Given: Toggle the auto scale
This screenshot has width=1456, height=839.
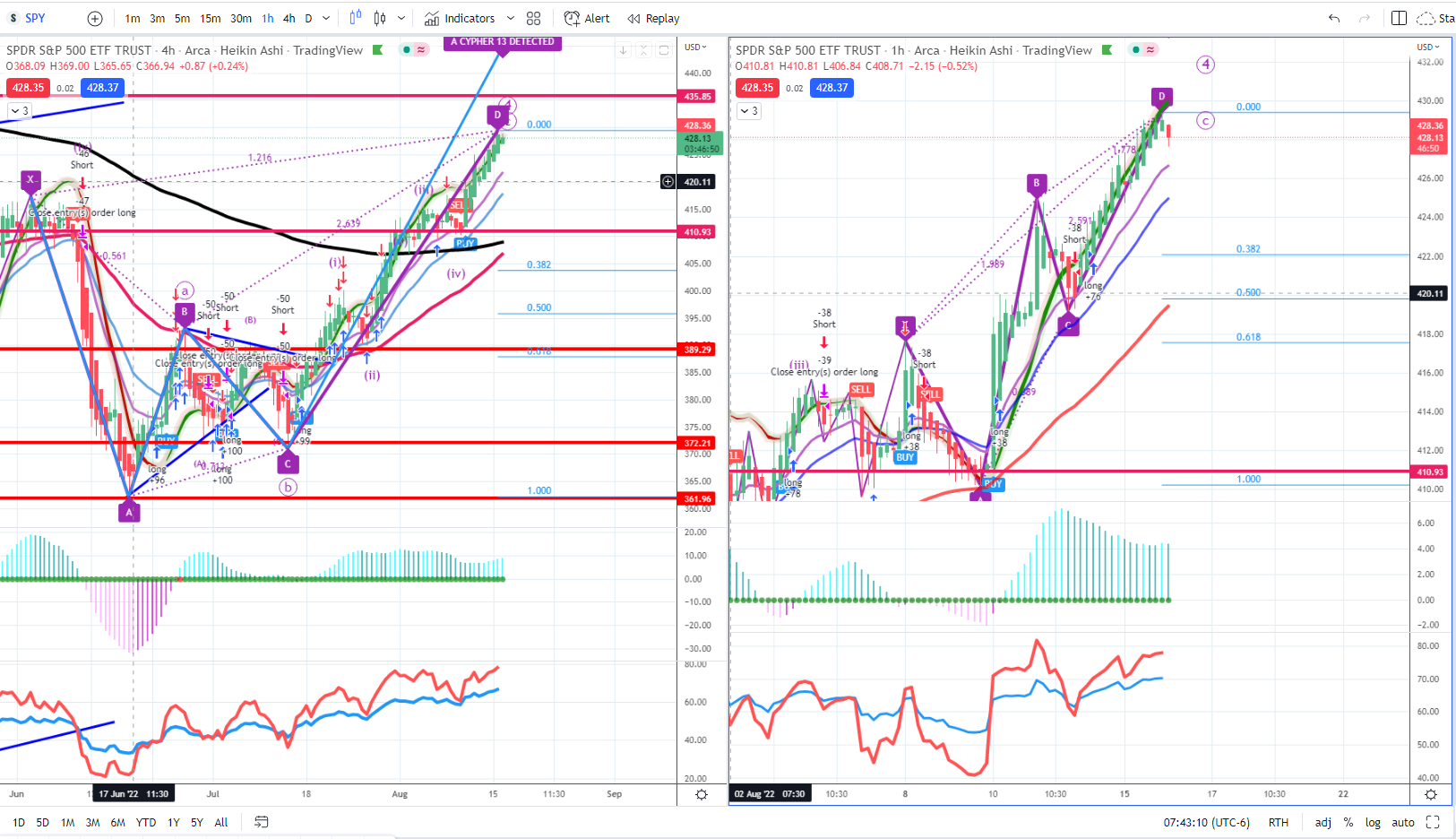Looking at the screenshot, I should pos(1403,822).
